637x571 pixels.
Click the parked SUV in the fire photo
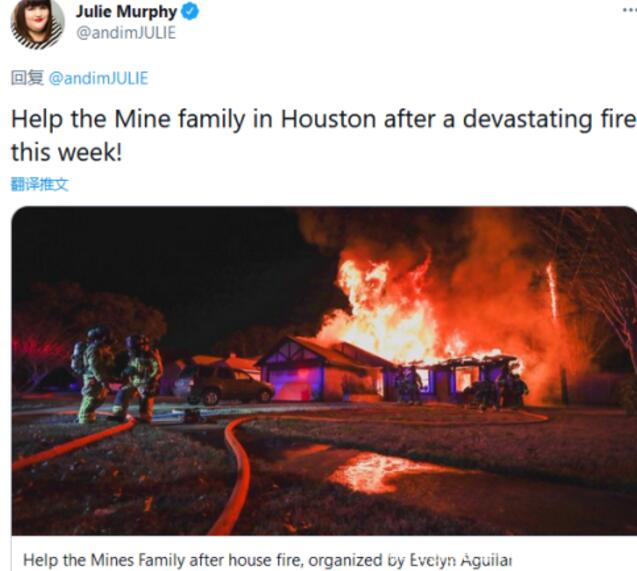coord(223,384)
